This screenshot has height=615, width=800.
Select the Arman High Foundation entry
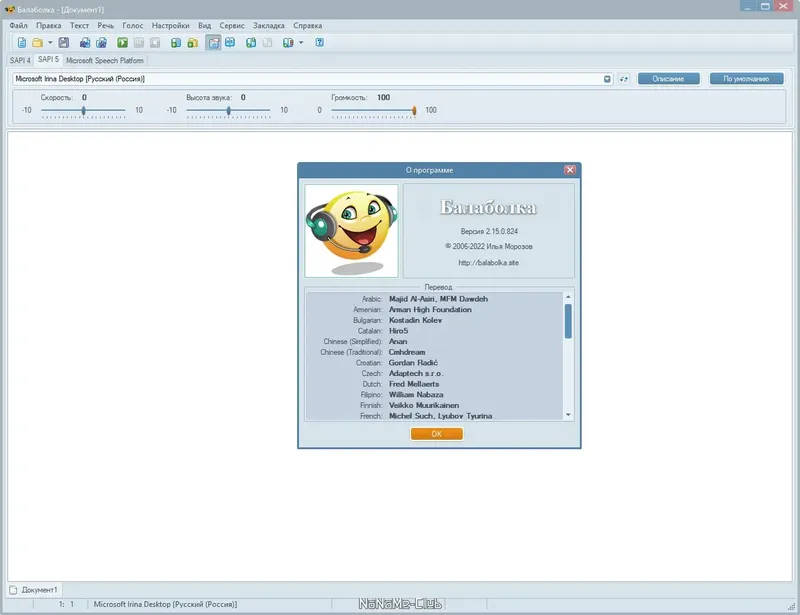click(430, 310)
